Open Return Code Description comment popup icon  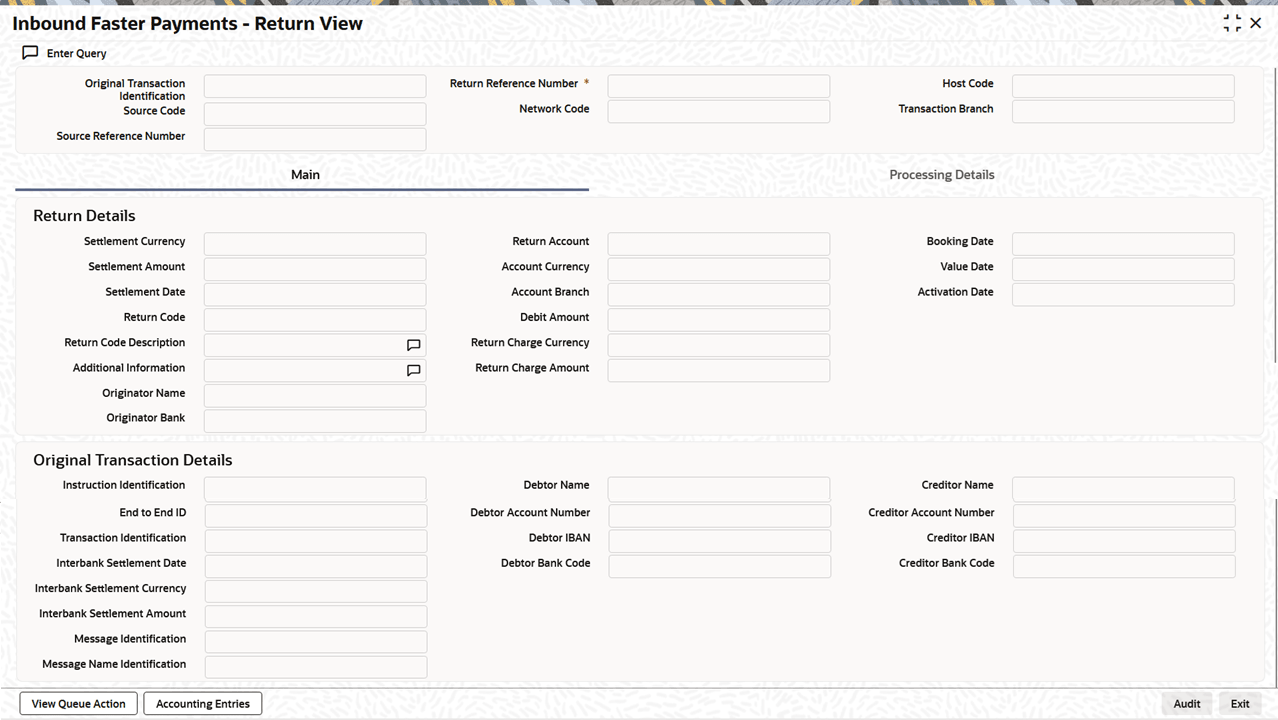413,345
